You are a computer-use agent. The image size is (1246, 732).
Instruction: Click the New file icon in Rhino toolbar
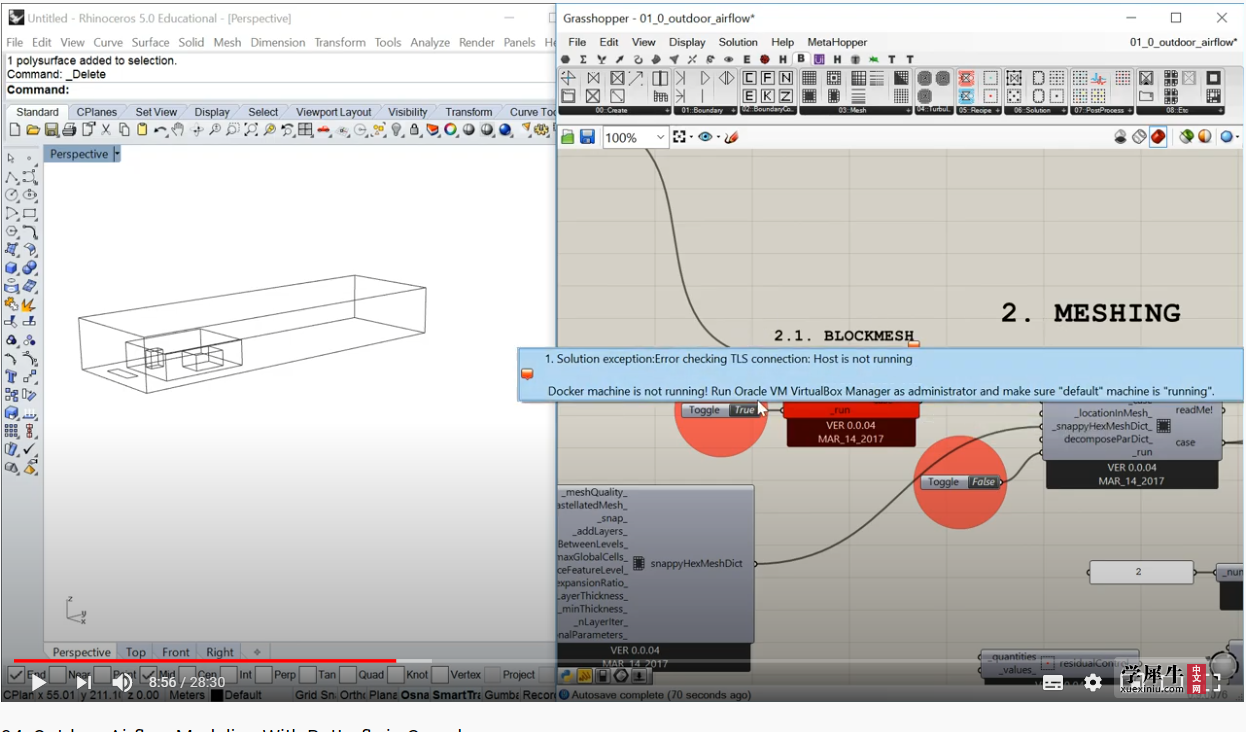coord(15,130)
